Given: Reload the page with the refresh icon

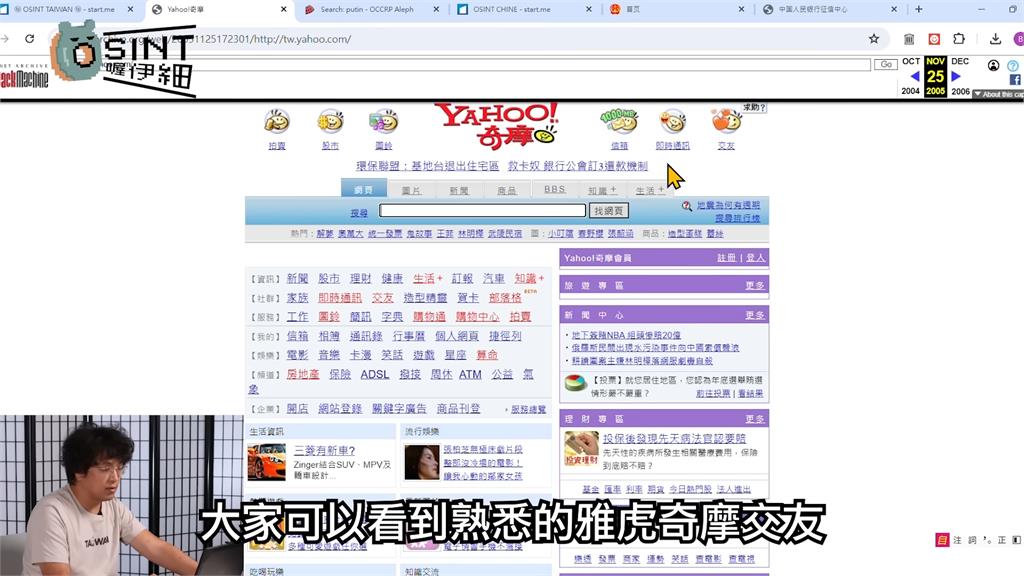Looking at the screenshot, I should pos(29,39).
